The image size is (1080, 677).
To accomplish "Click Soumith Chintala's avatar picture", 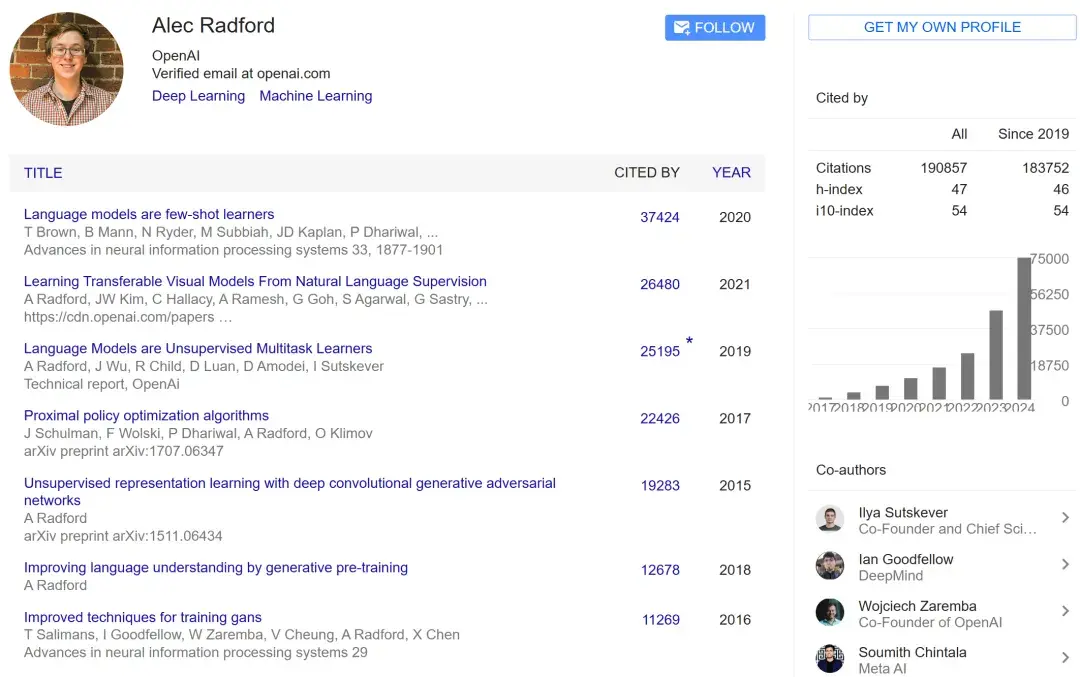I will click(x=829, y=658).
